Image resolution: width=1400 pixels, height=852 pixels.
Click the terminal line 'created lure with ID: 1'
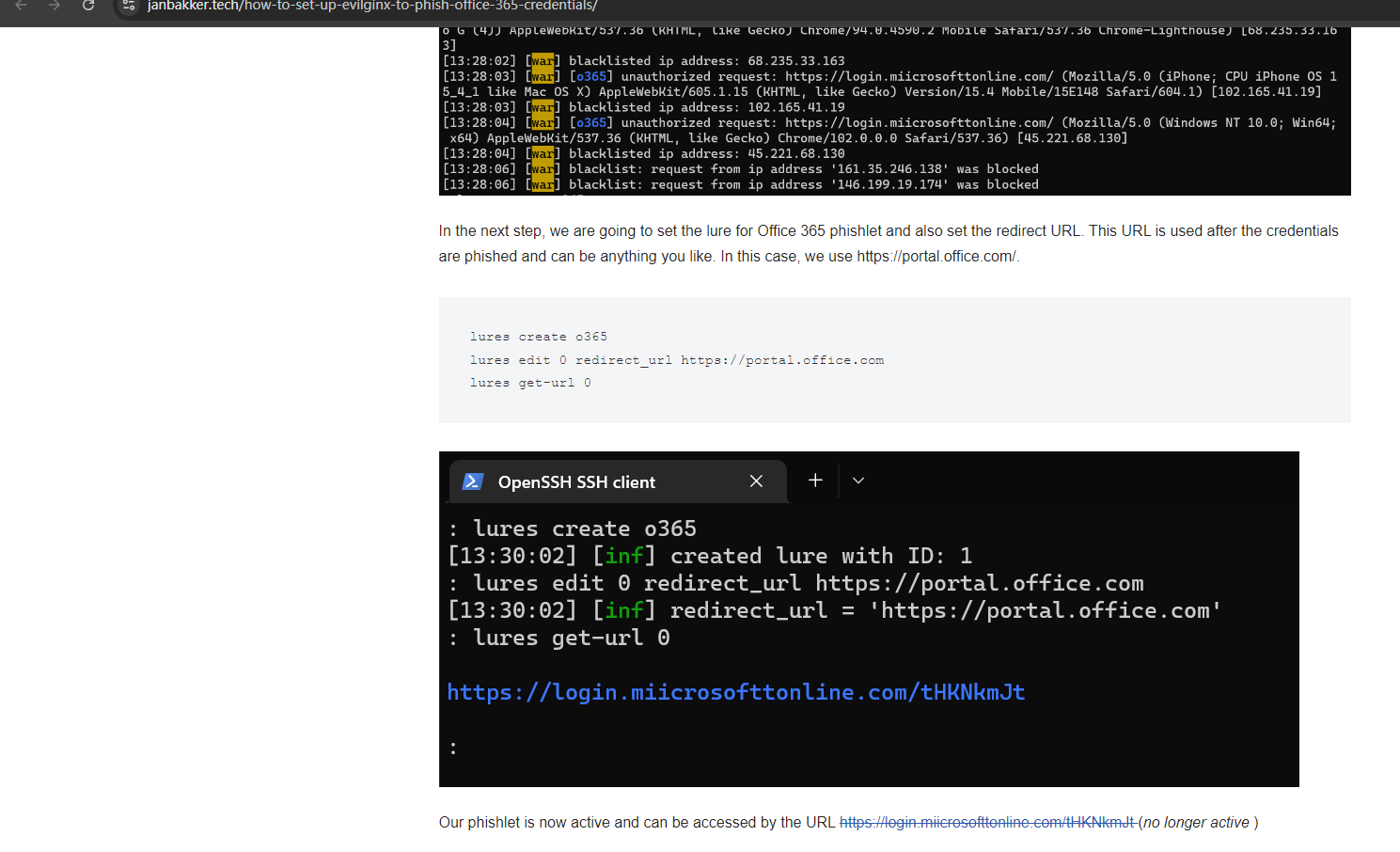710,556
